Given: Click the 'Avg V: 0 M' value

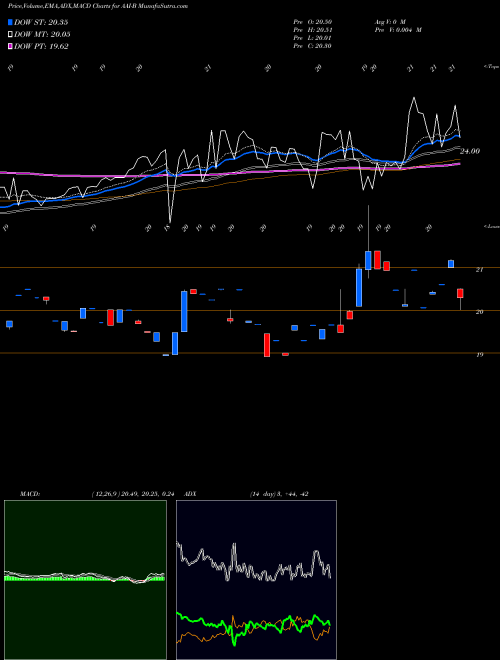Looking at the screenshot, I should [x=390, y=22].
